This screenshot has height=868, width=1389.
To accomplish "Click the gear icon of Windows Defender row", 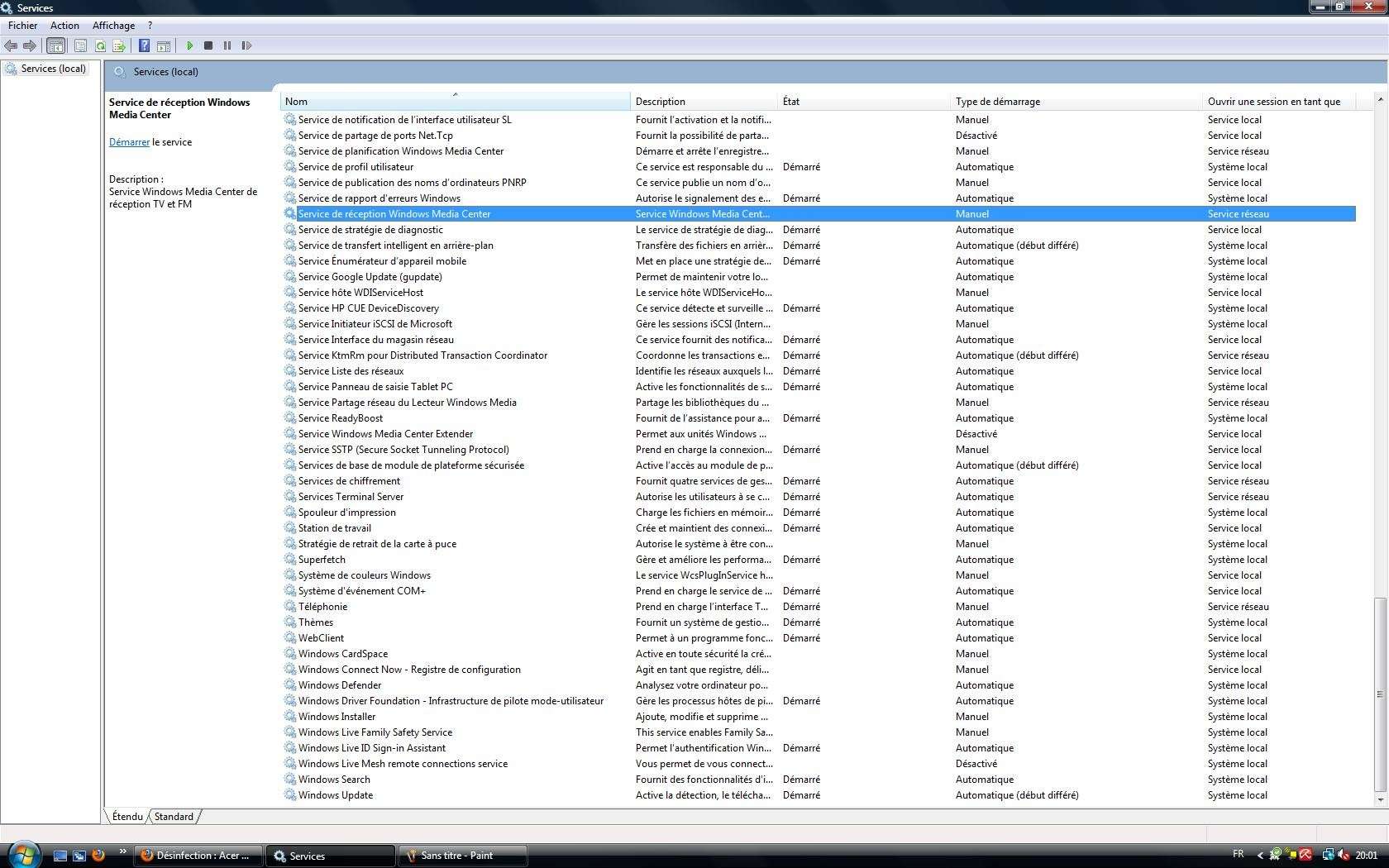I will click(x=290, y=685).
